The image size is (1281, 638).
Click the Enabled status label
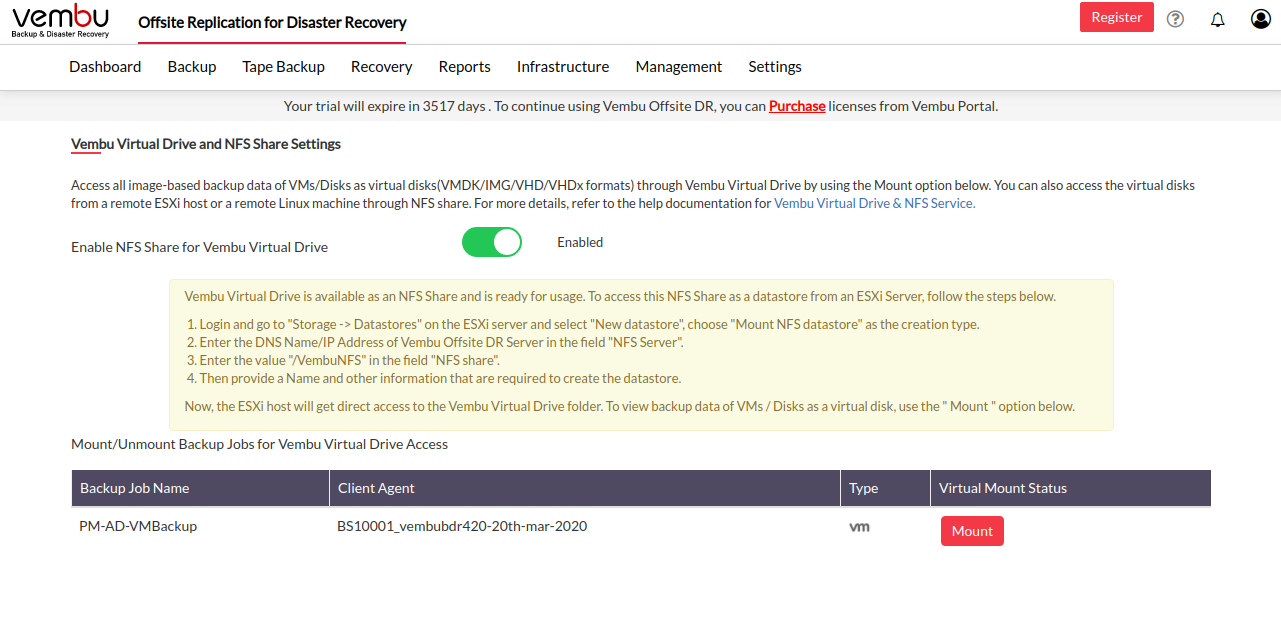pyautogui.click(x=580, y=242)
